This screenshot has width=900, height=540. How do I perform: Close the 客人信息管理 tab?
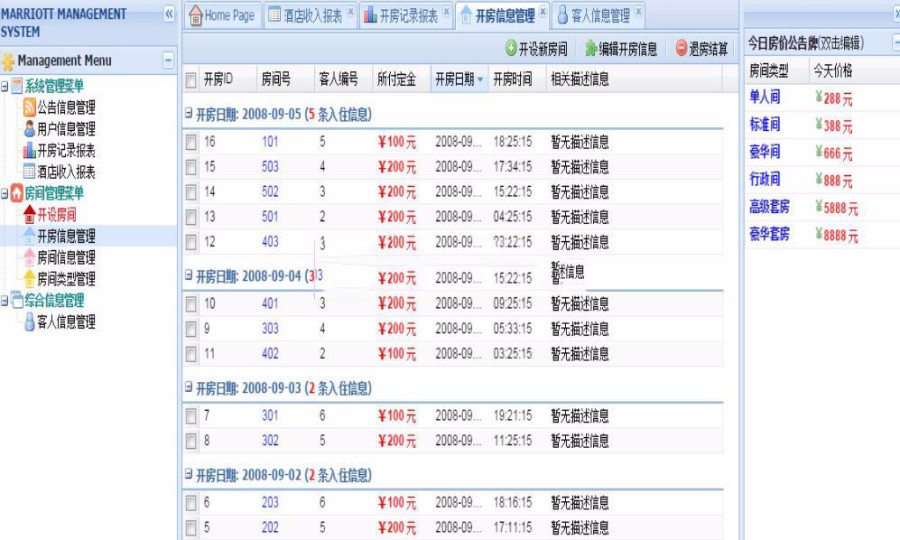[x=638, y=11]
